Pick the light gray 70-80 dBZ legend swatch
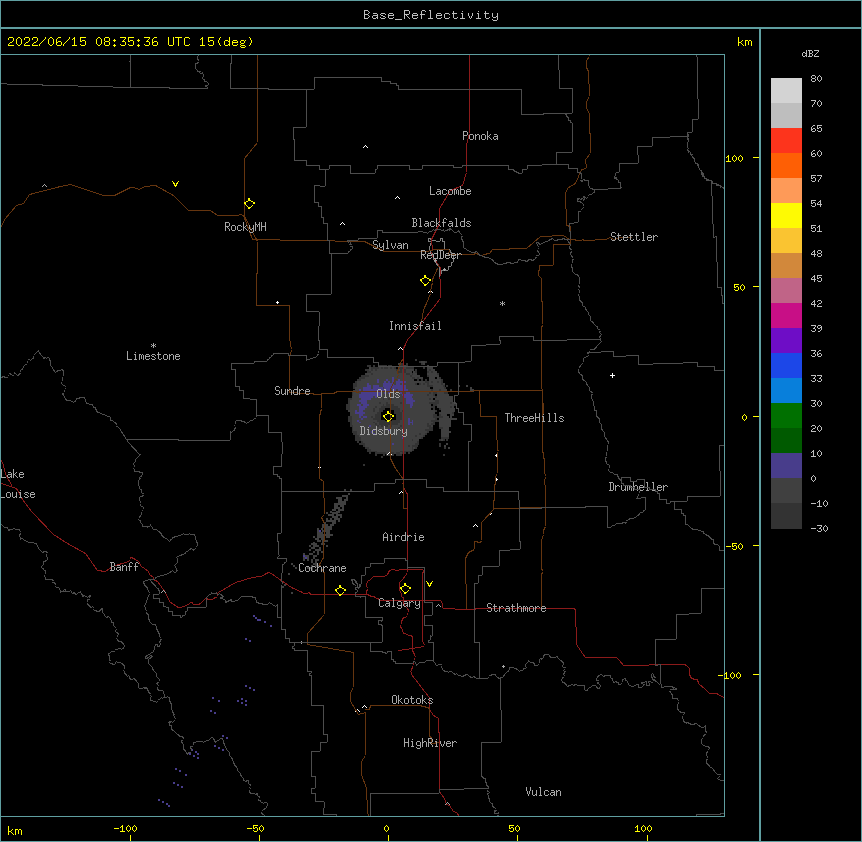 coord(786,91)
